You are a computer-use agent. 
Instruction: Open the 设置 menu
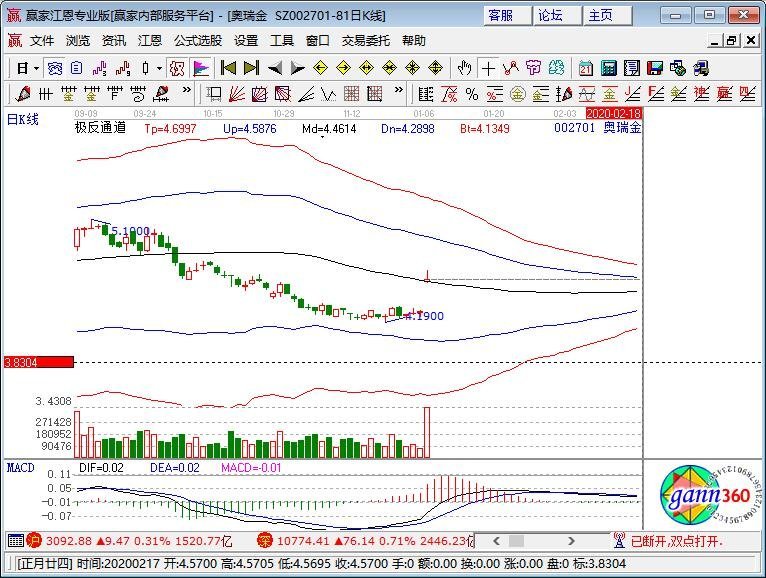(246, 41)
